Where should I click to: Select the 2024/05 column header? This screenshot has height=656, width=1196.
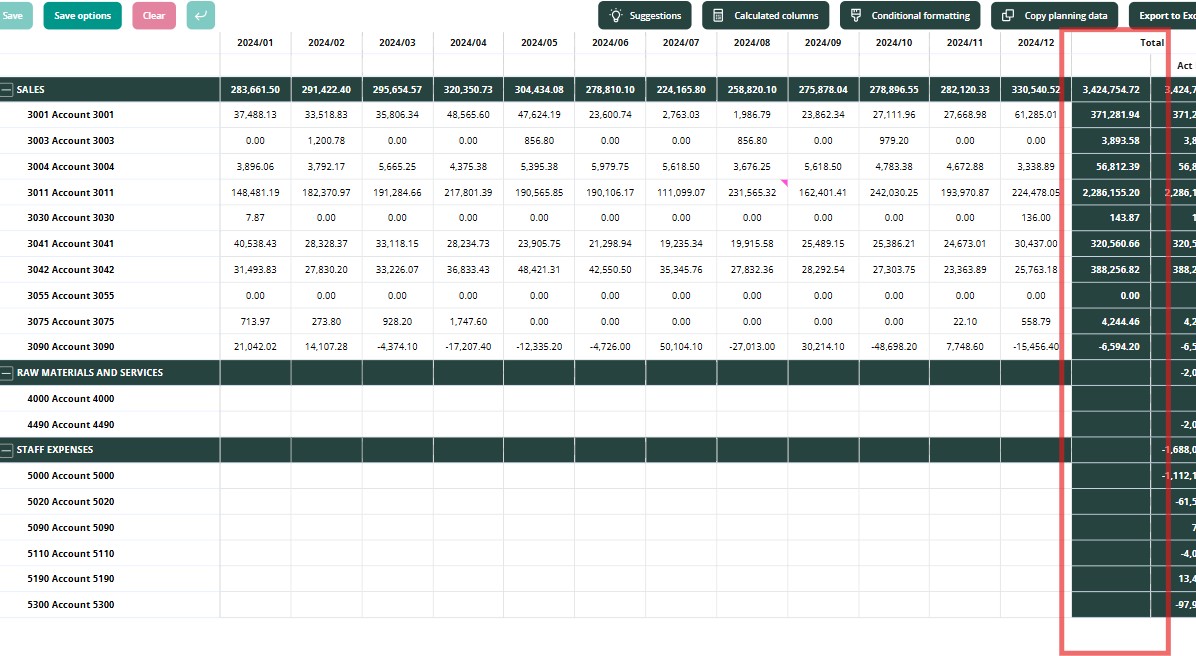539,43
